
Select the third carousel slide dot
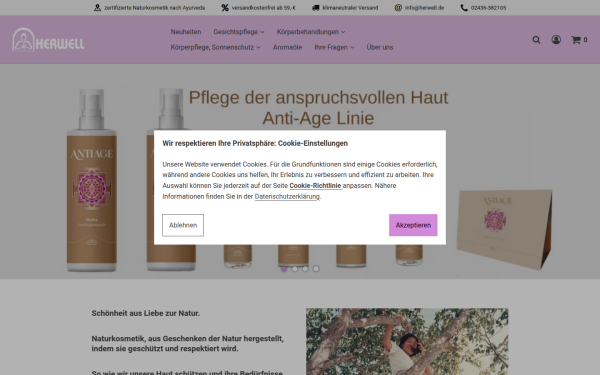305,269
